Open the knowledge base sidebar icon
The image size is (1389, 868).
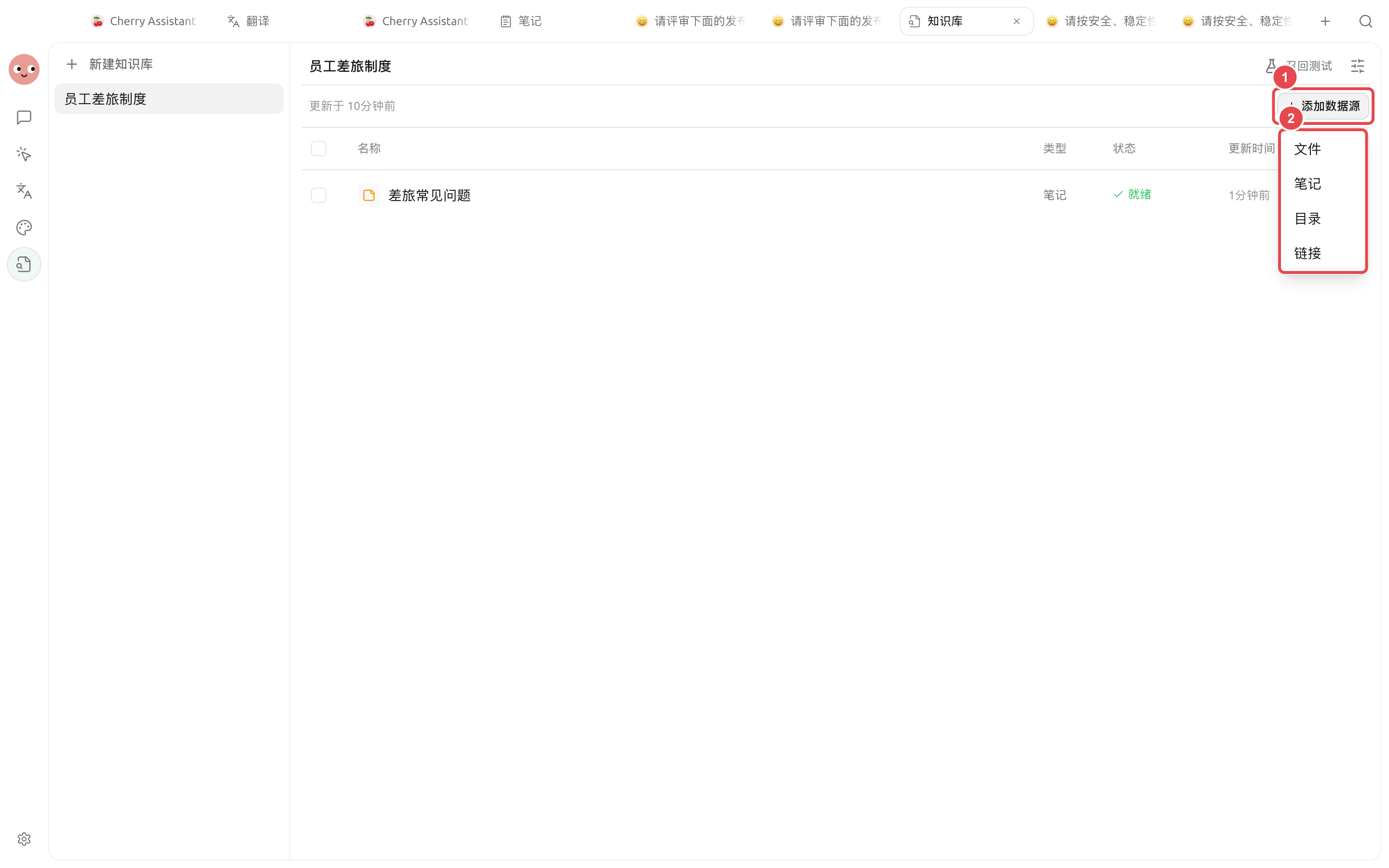pos(24,264)
